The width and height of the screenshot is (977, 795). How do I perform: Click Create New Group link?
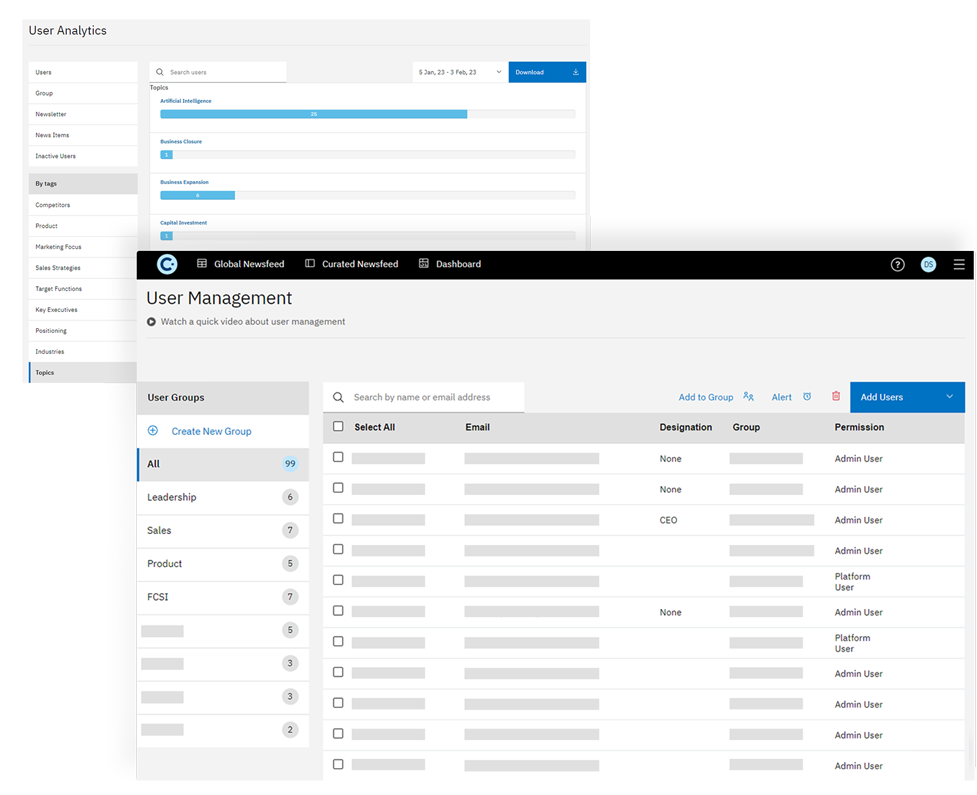[x=211, y=431]
